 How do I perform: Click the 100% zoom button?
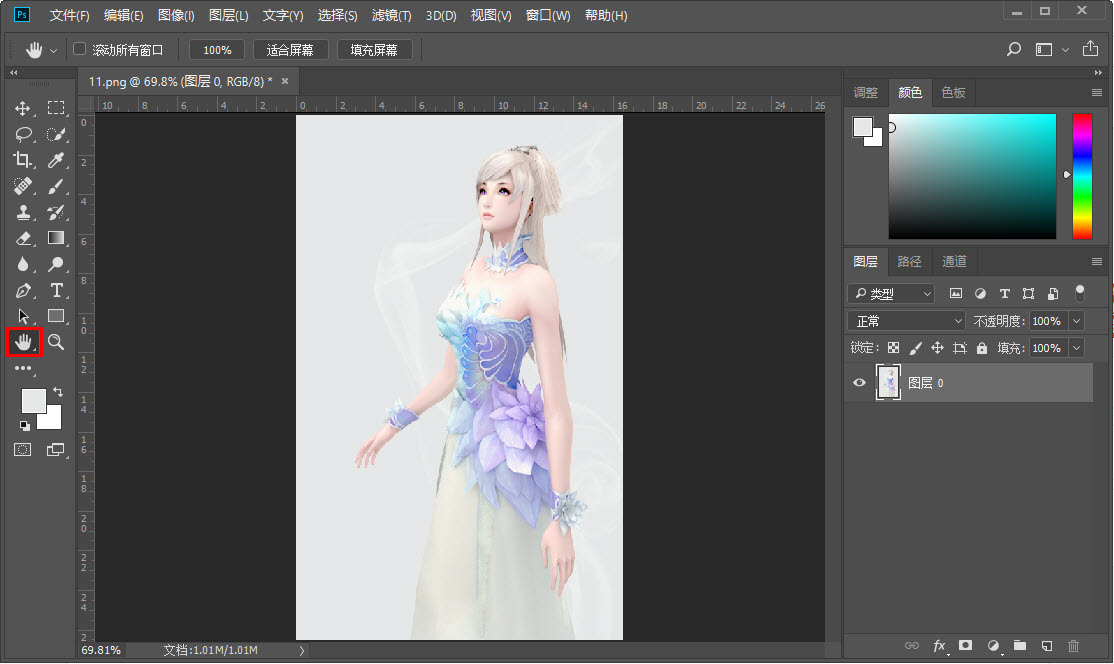click(217, 50)
